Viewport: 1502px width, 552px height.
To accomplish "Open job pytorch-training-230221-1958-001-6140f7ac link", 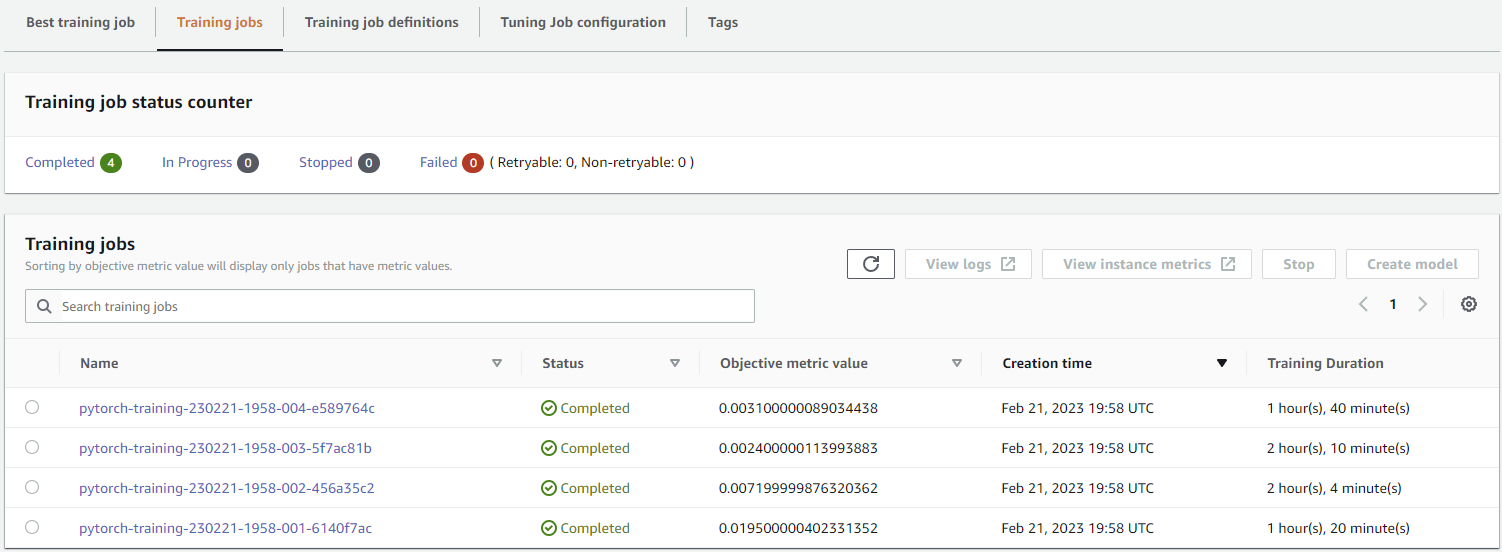I will pyautogui.click(x=225, y=528).
